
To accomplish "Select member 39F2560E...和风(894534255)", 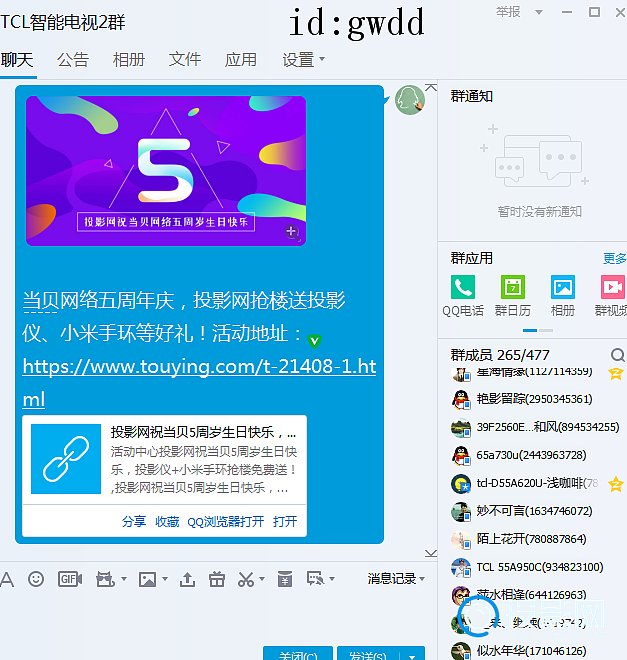I will coord(534,427).
